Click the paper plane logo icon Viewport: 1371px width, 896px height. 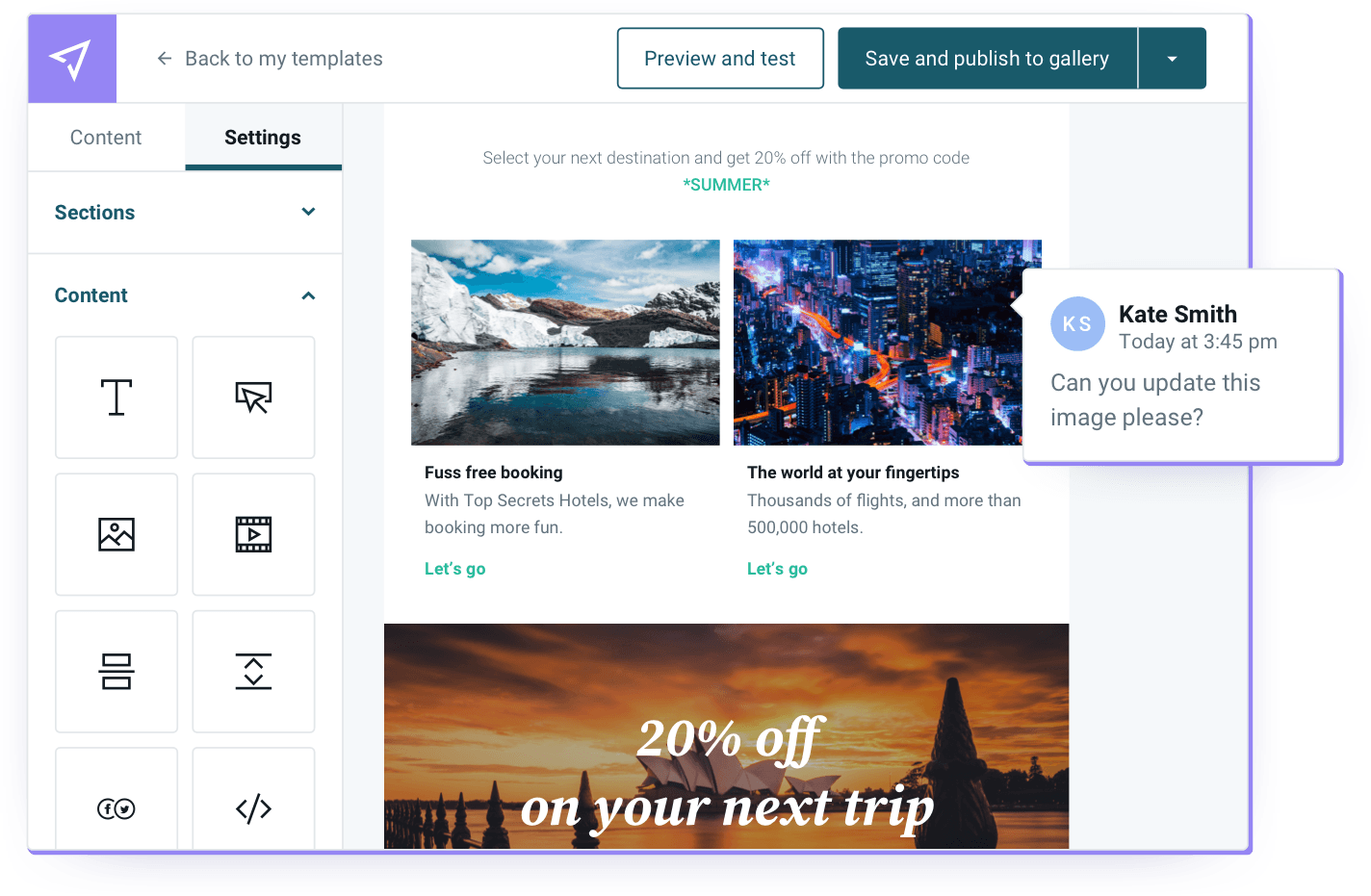72,59
